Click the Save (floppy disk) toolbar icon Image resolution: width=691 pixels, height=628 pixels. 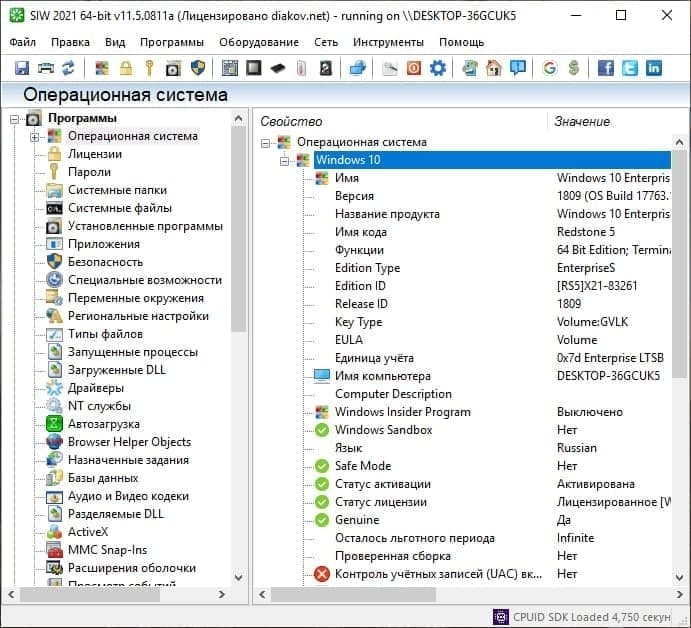pyautogui.click(x=22, y=68)
